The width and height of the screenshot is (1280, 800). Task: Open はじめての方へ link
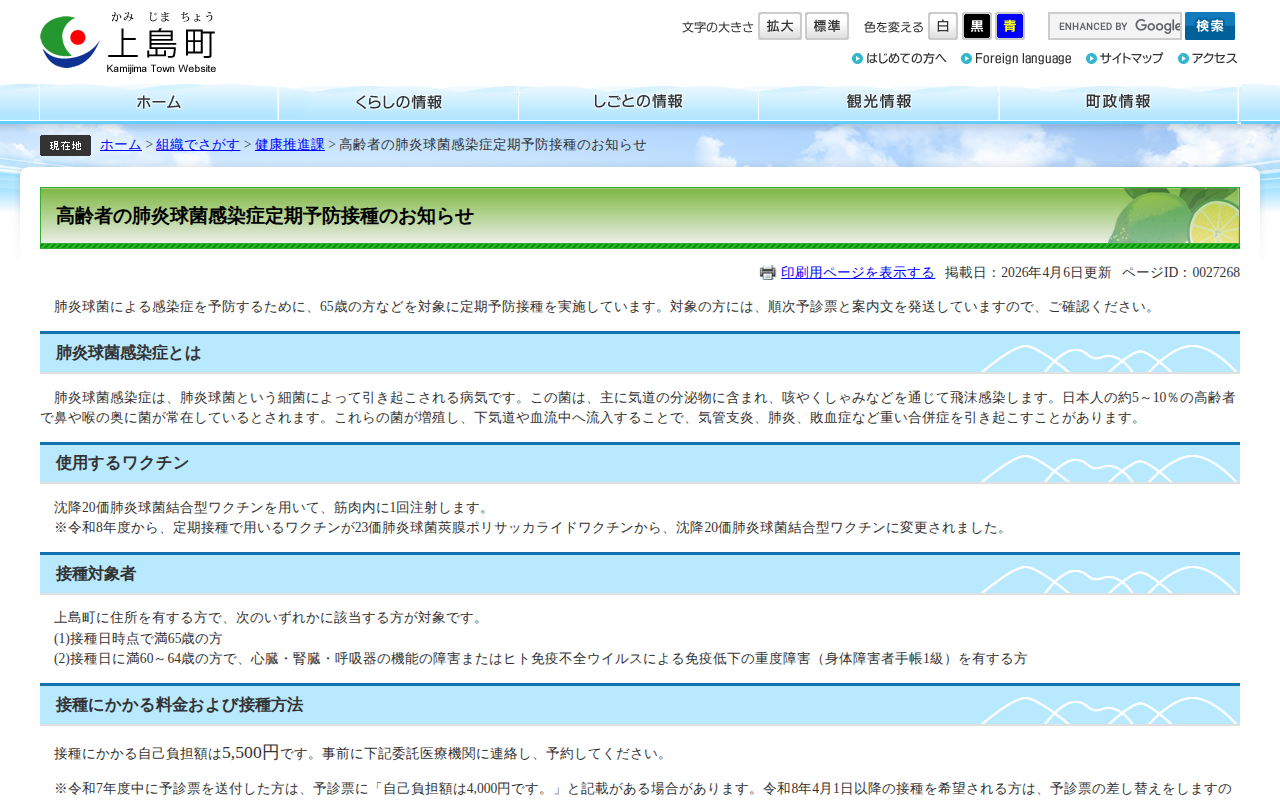pyautogui.click(x=899, y=58)
